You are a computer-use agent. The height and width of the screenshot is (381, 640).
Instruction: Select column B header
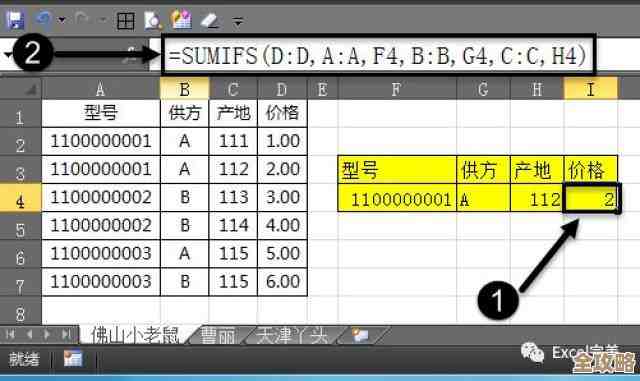[x=184, y=89]
